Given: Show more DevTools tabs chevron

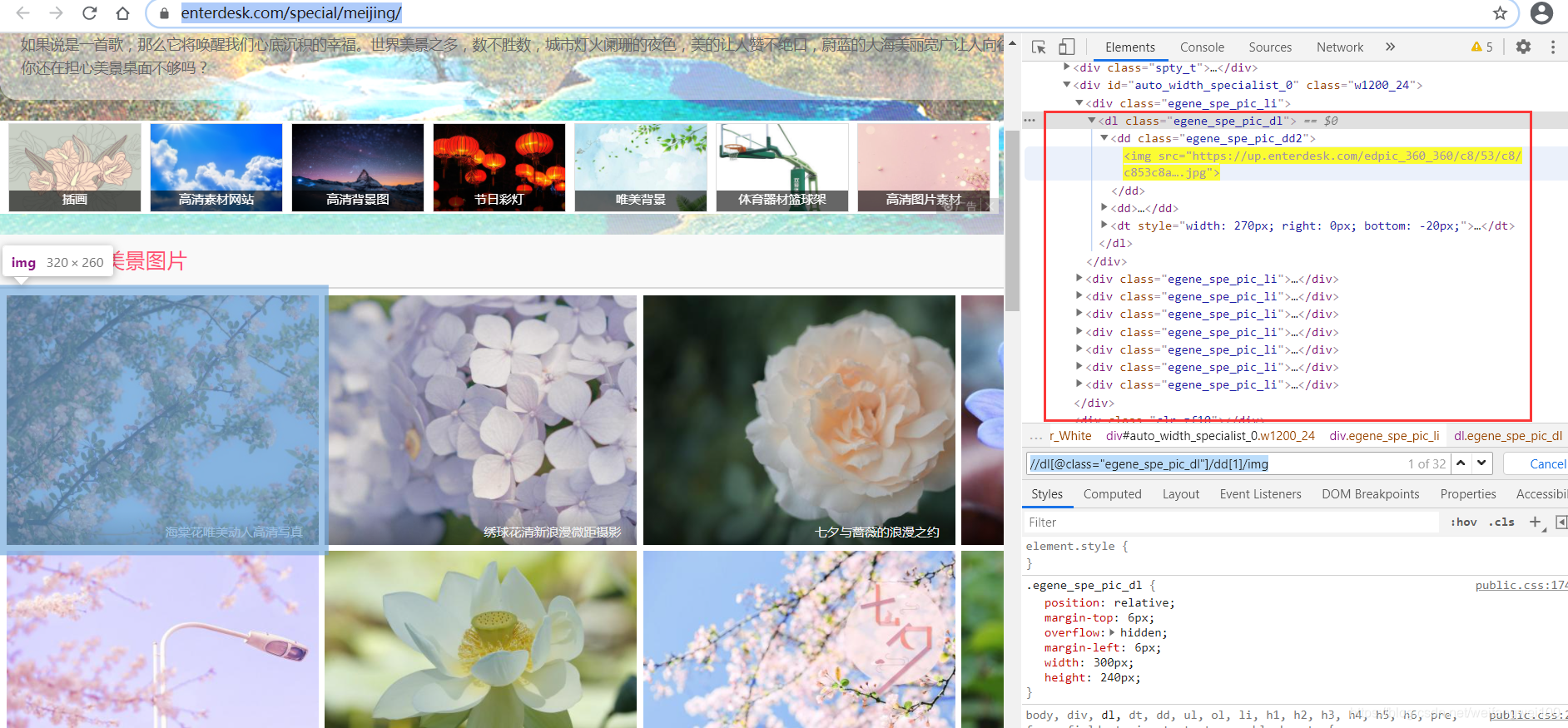Looking at the screenshot, I should point(1390,47).
